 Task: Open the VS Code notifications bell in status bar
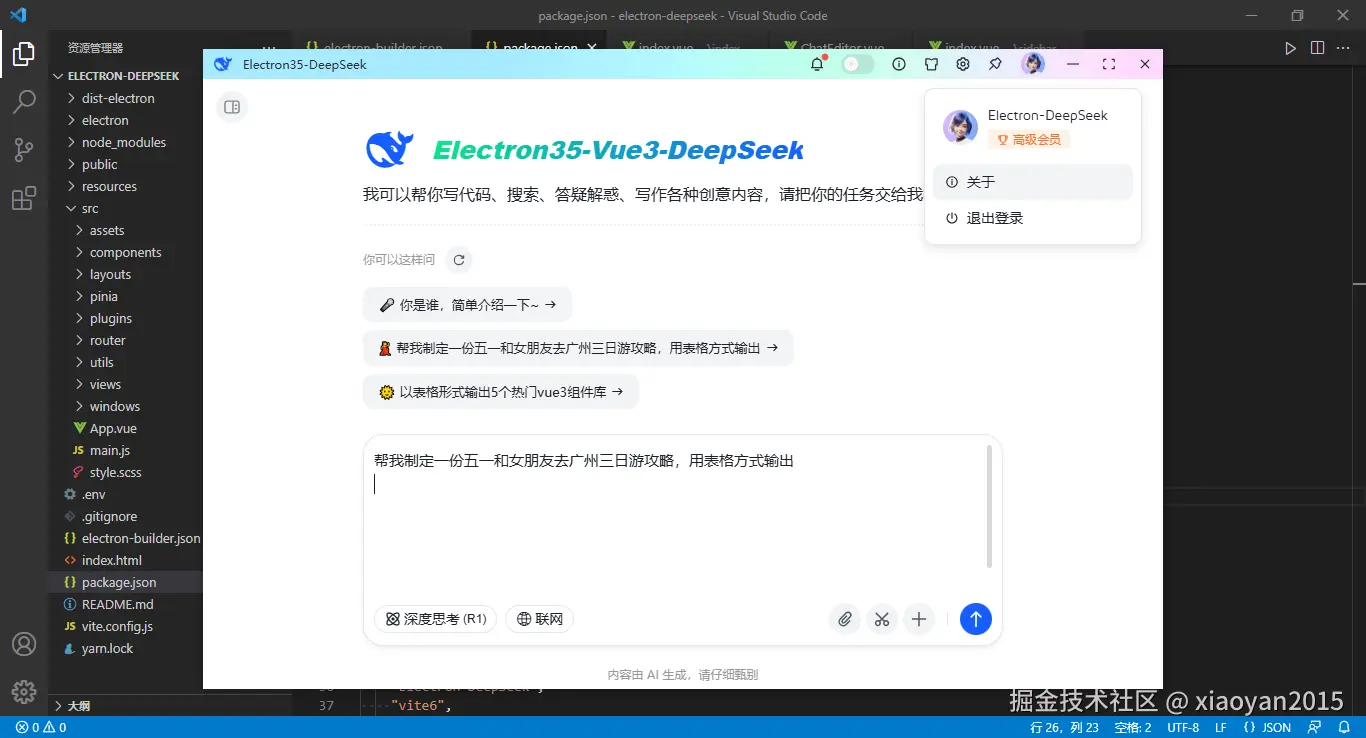click(1345, 727)
